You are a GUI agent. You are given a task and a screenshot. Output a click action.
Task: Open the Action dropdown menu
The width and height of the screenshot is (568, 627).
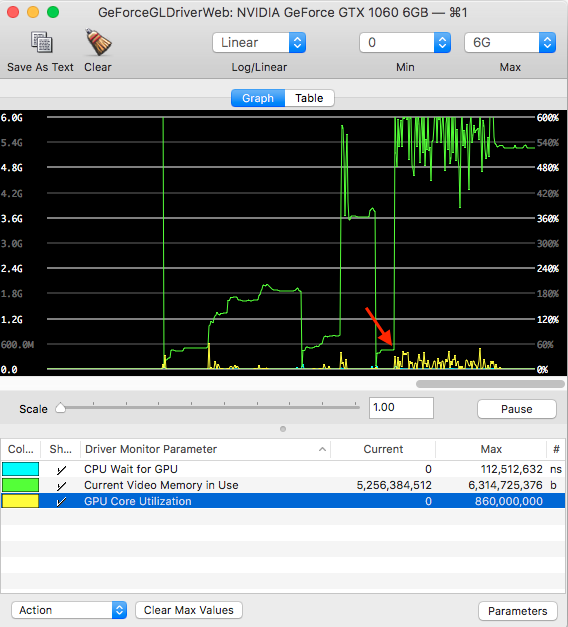point(69,610)
